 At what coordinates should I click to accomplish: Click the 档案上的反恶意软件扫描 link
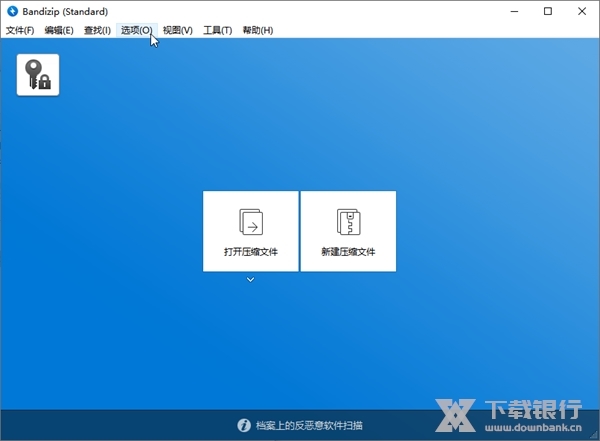point(309,425)
